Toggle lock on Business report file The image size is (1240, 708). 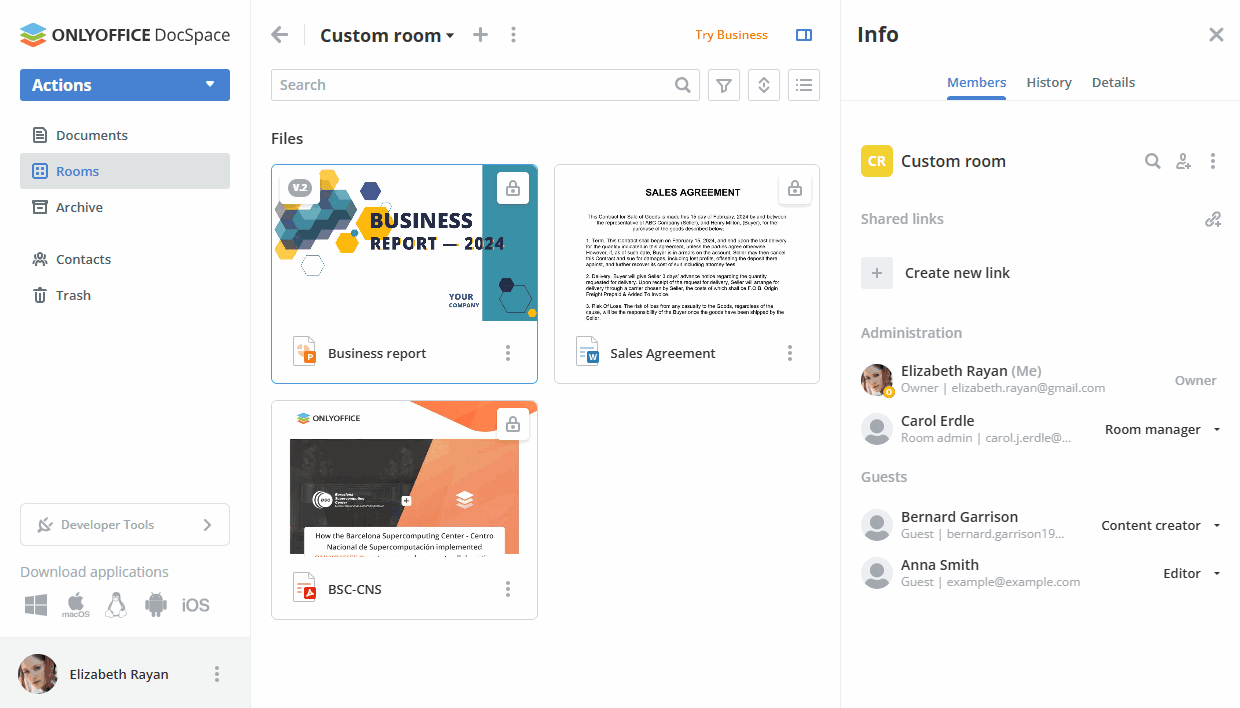(x=512, y=188)
